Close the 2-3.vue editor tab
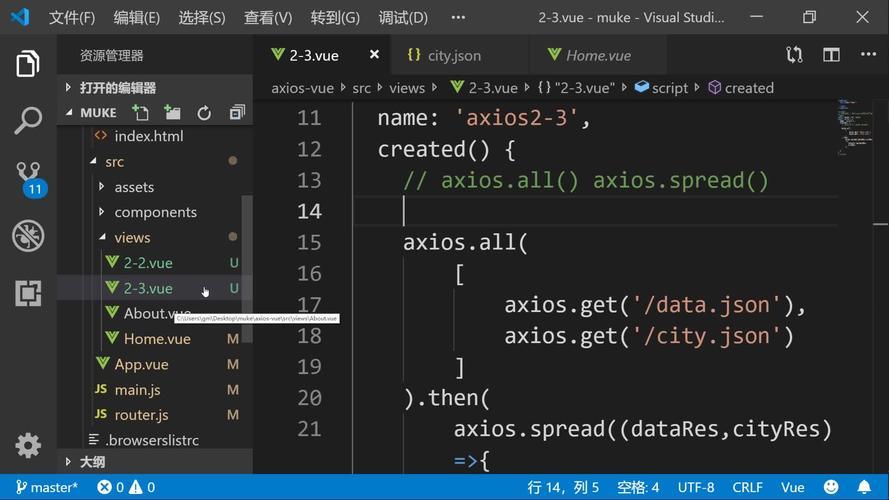This screenshot has height=500, width=889. 374,54
